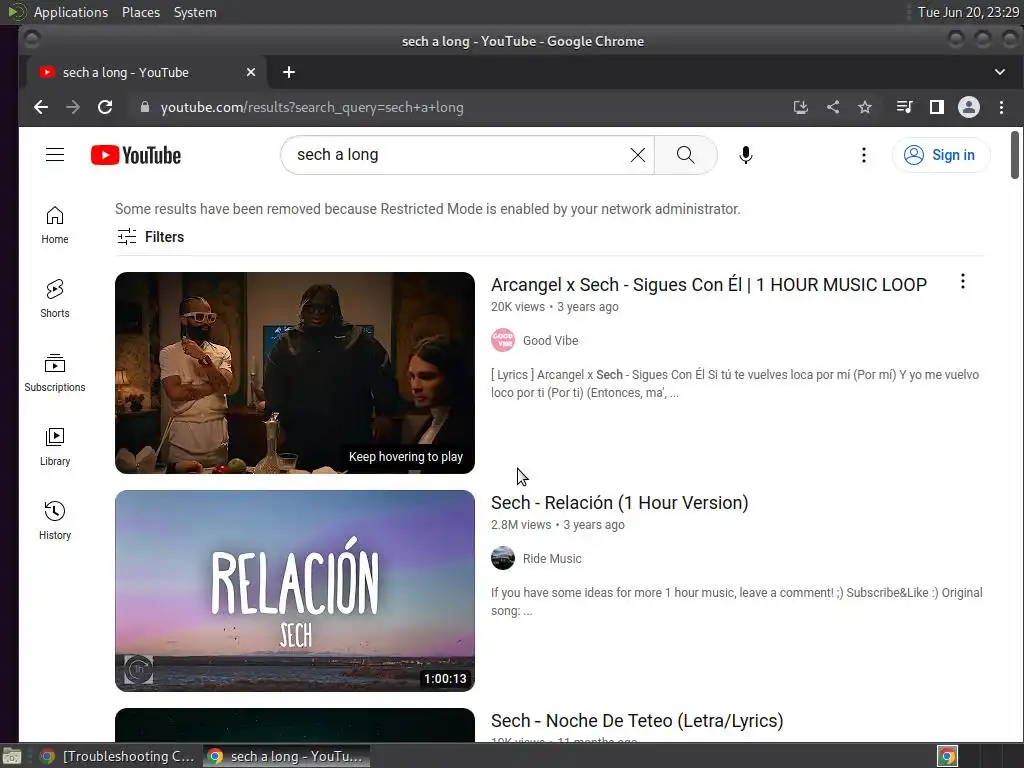This screenshot has height=768, width=1024.
Task: Open the media controls icon in Chrome toolbar
Action: pyautogui.click(x=904, y=107)
